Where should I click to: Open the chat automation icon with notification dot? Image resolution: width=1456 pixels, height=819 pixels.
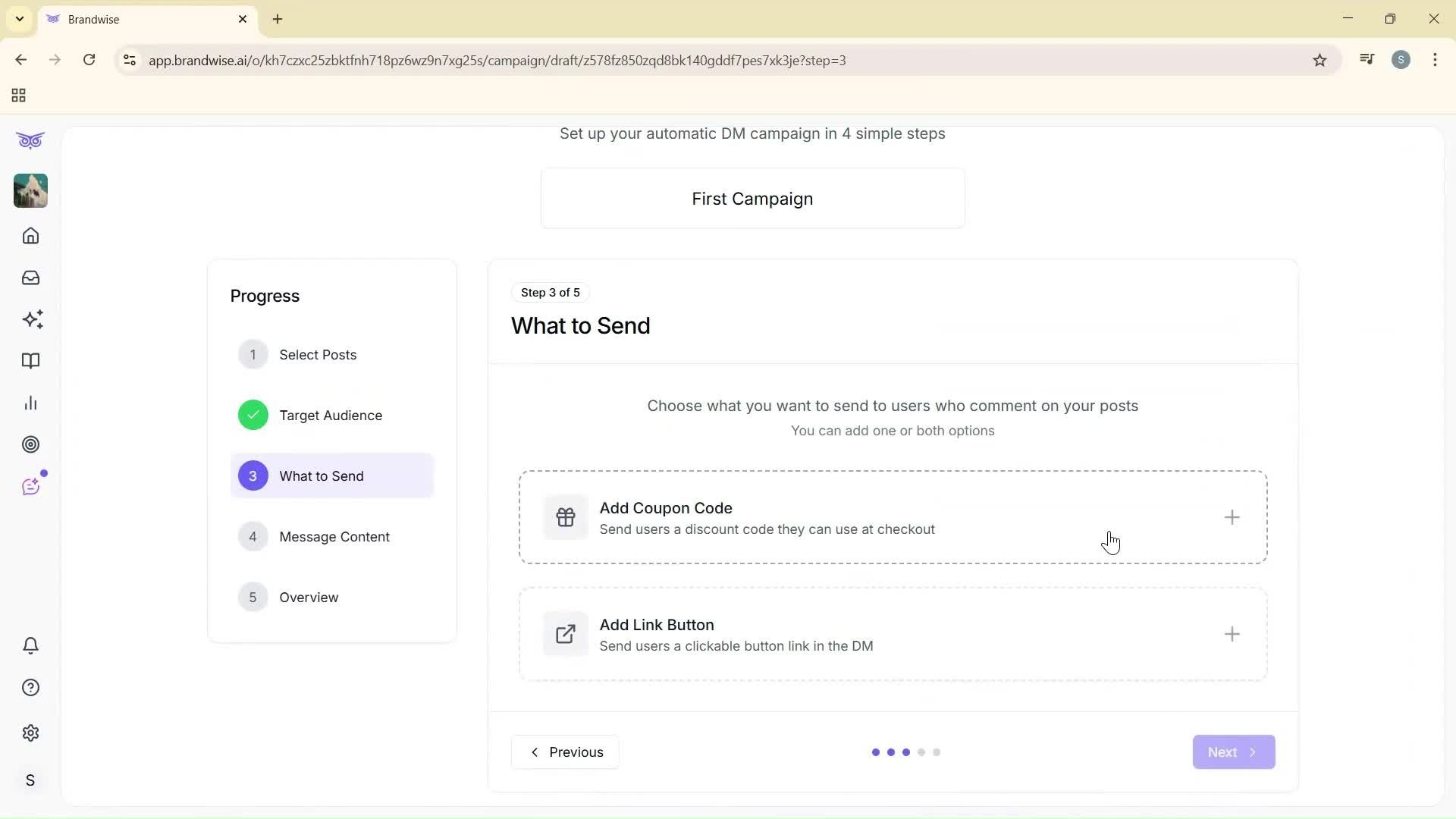tap(30, 486)
